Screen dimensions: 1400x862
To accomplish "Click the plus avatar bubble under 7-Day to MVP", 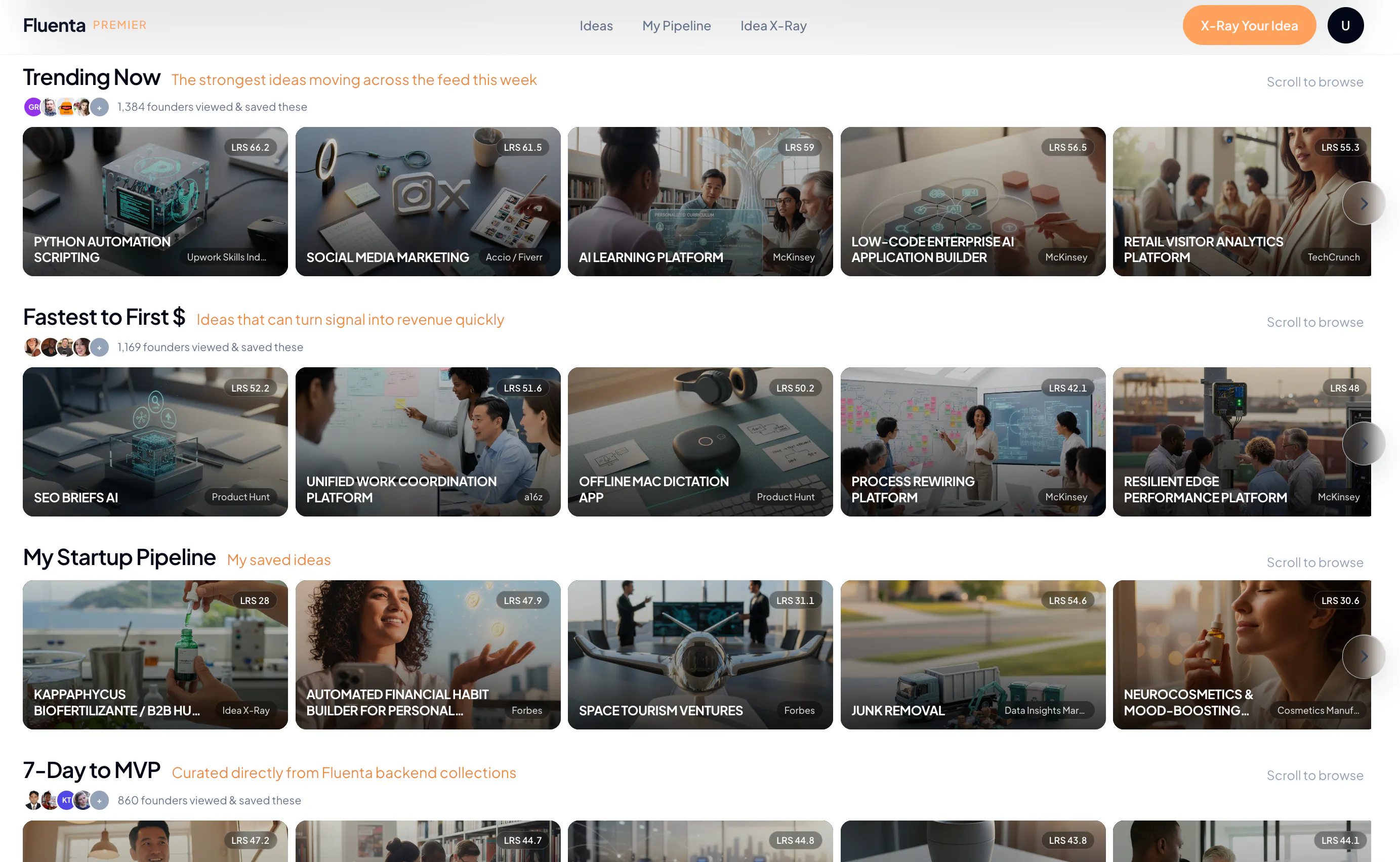I will (x=99, y=800).
